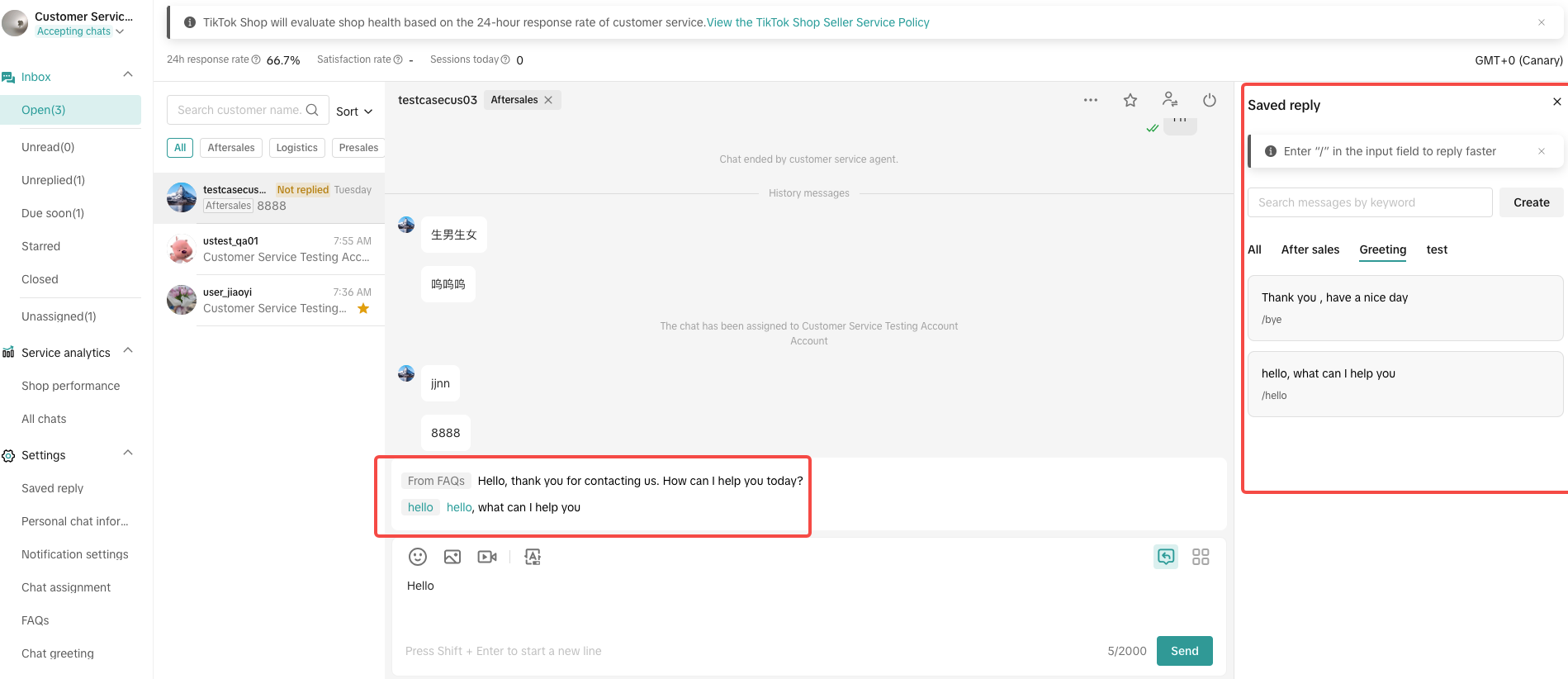Focus the Search messages by keyword field
Image resolution: width=1568 pixels, height=679 pixels.
point(1370,202)
